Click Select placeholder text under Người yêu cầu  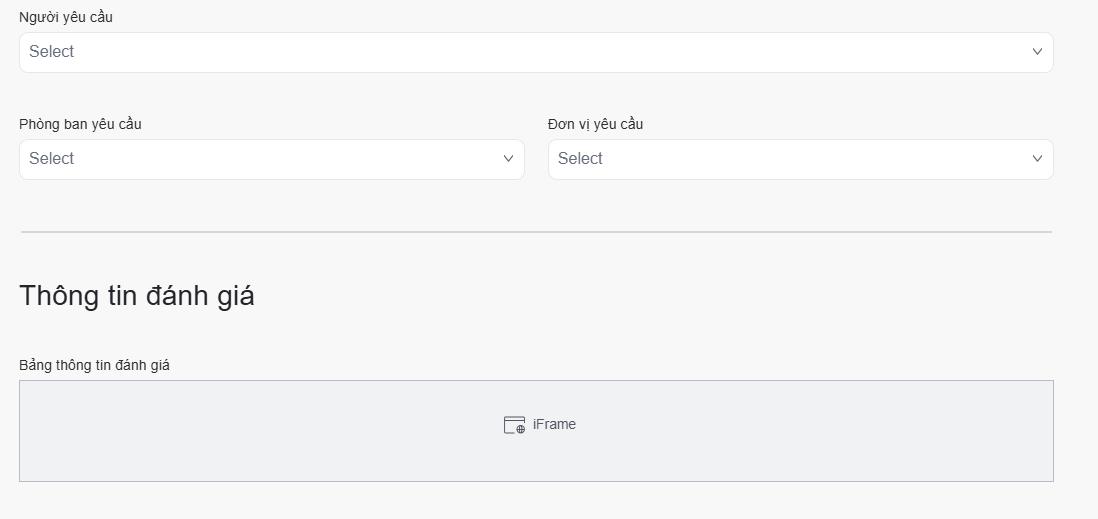(x=52, y=52)
